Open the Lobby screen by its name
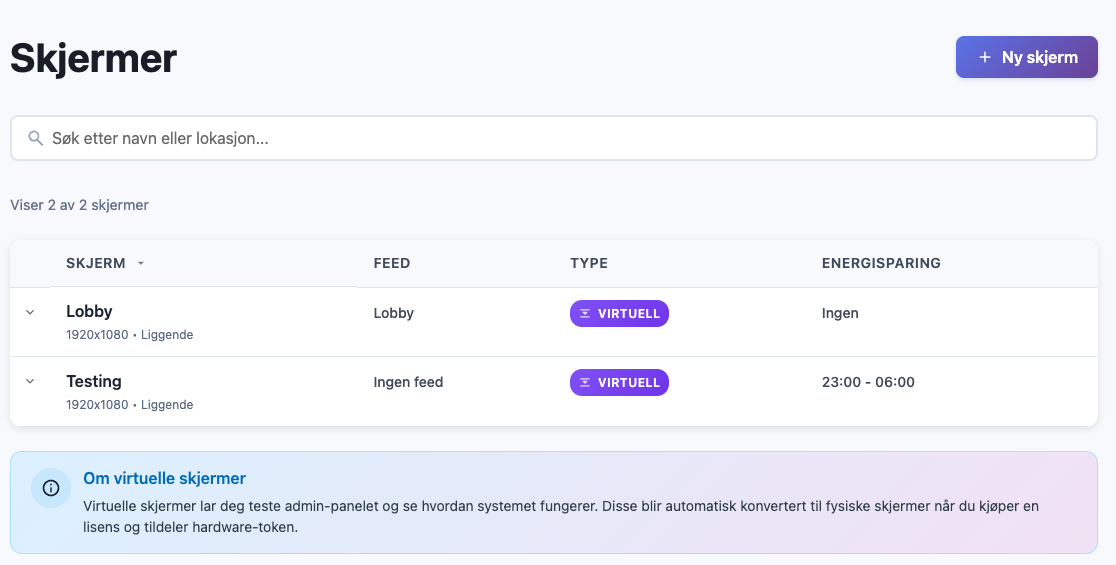Viewport: 1116px width, 565px height. click(x=89, y=311)
